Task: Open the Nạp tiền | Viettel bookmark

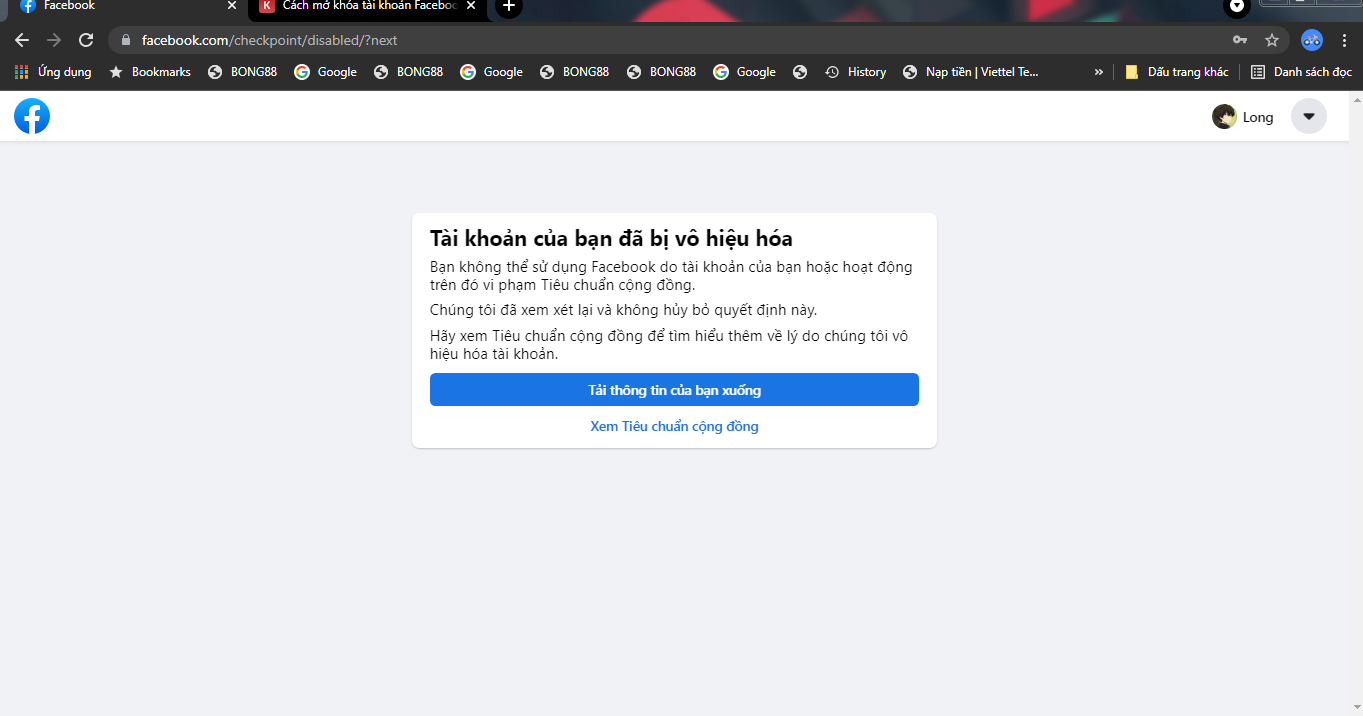Action: pyautogui.click(x=971, y=72)
